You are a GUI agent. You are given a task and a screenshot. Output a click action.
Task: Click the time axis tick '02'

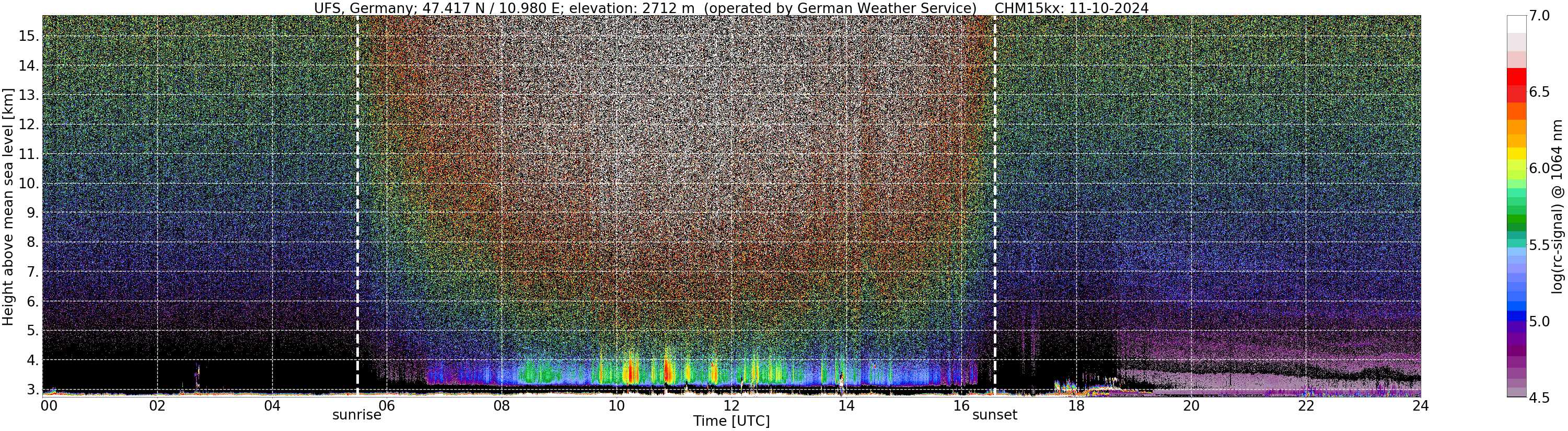(157, 405)
